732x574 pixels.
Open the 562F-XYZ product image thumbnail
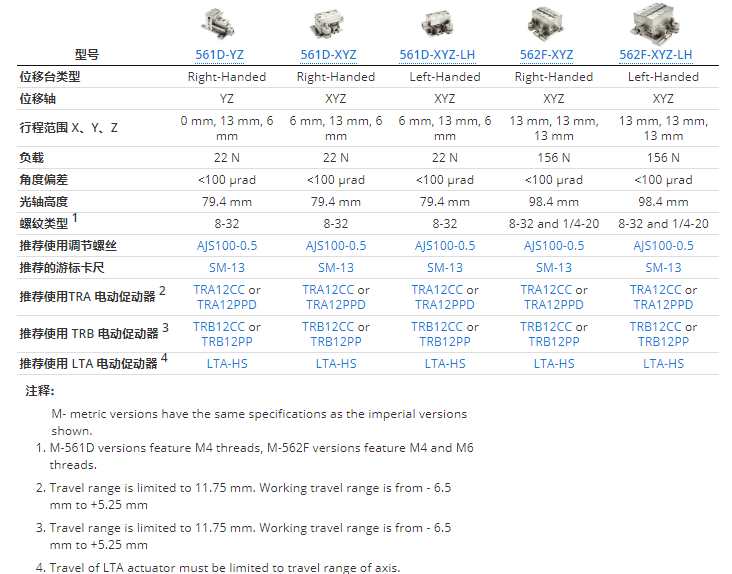tap(546, 24)
